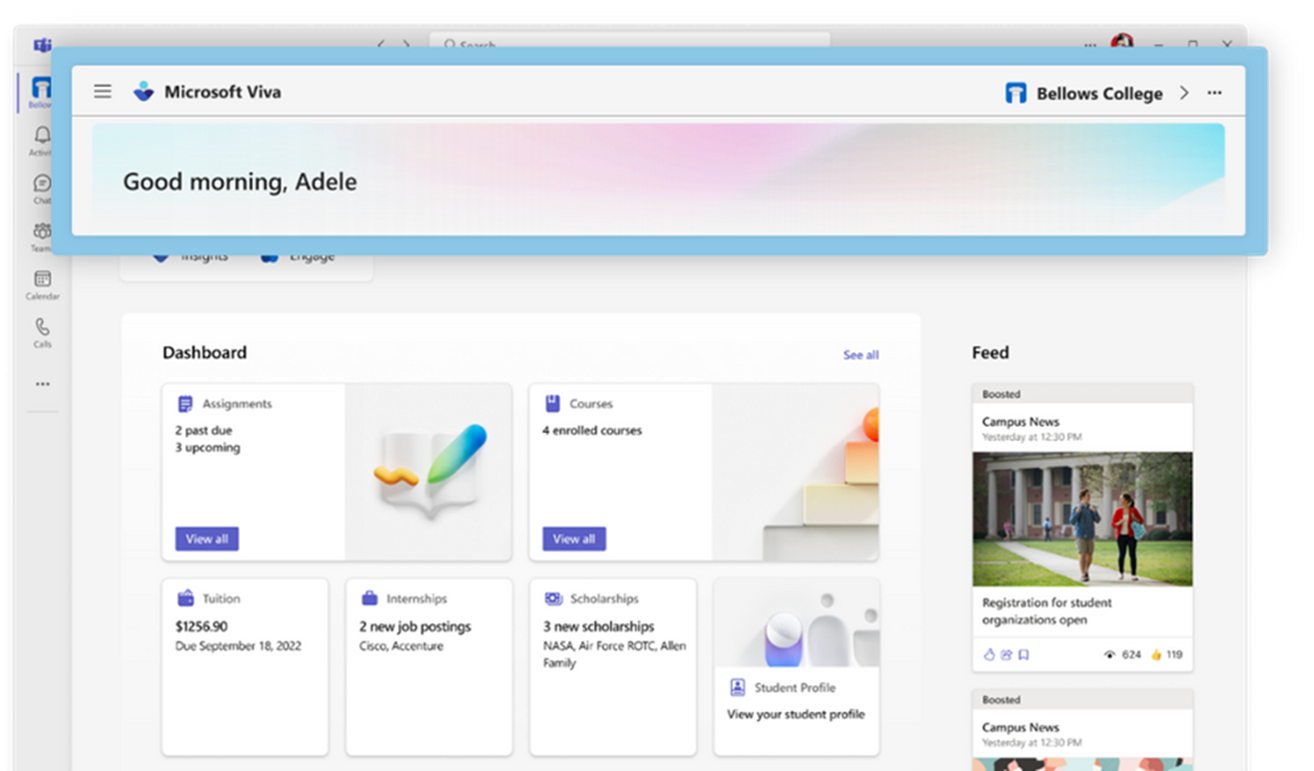The height and width of the screenshot is (771, 1314).
Task: Bookmark the Campus News post
Action: pyautogui.click(x=1023, y=655)
